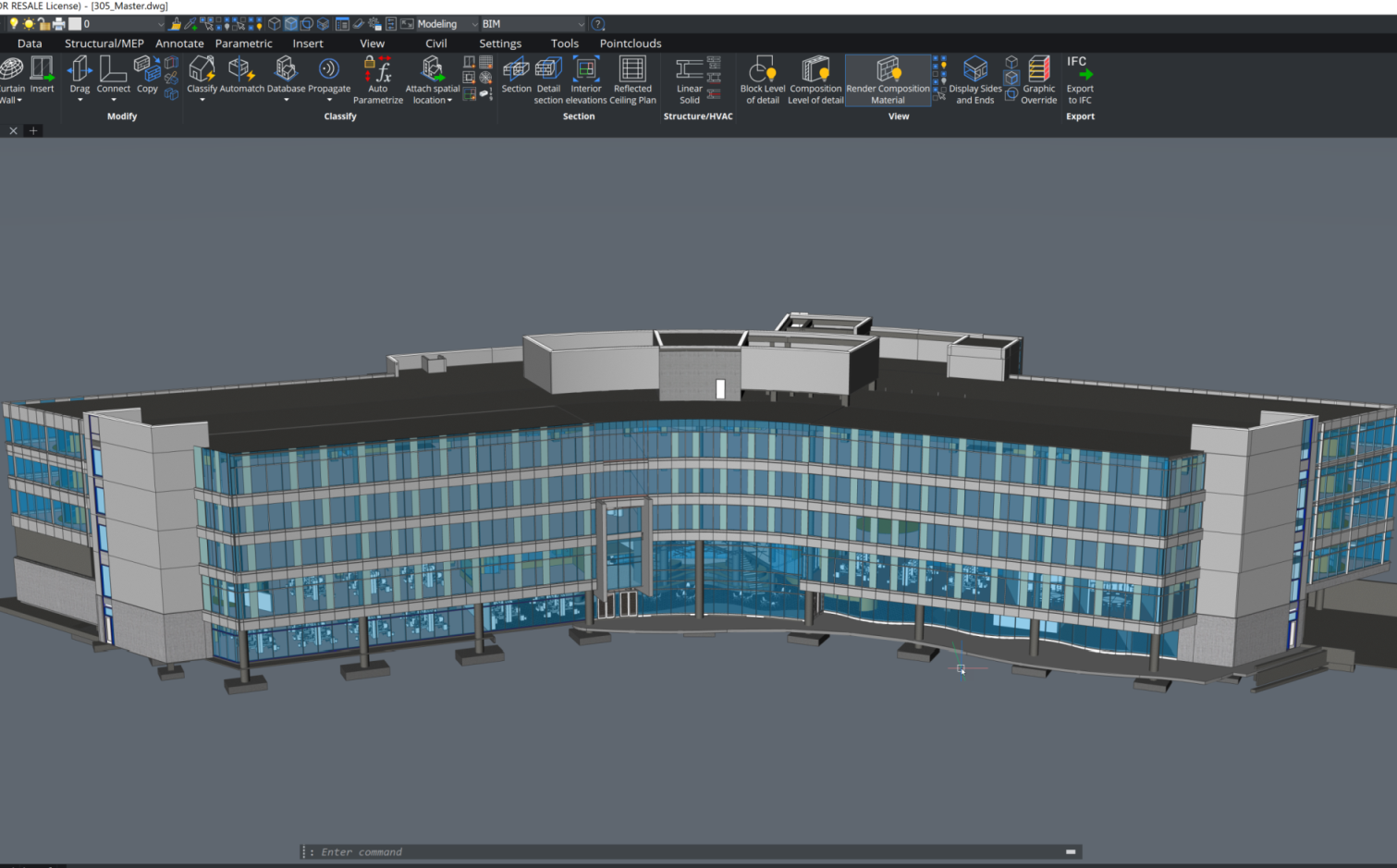Image resolution: width=1397 pixels, height=868 pixels.
Task: Click the Insert window tool icon
Action: 42,75
